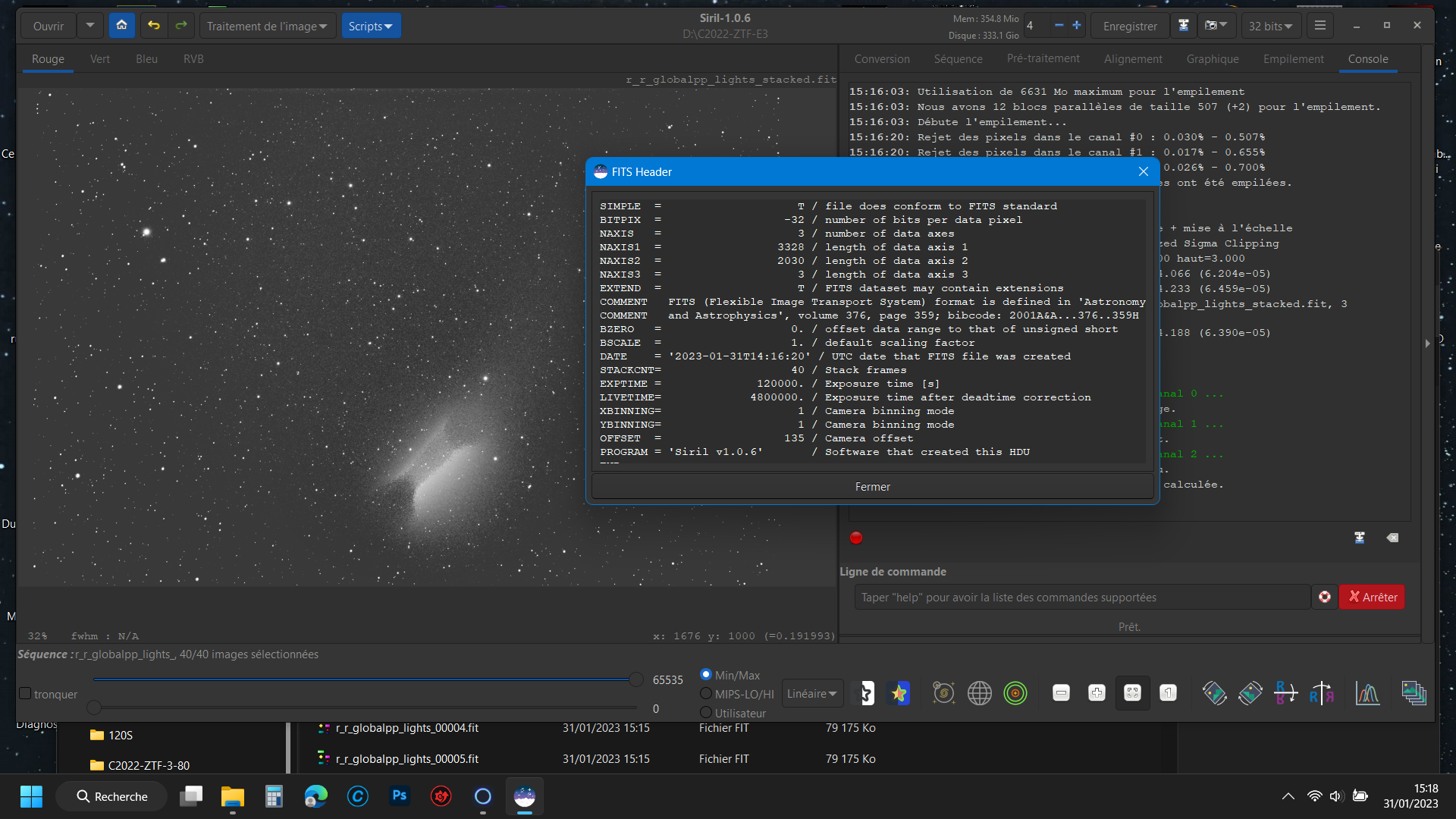1456x819 pixels.
Task: Rotate image 90 degrees clockwise
Action: tap(1250, 693)
